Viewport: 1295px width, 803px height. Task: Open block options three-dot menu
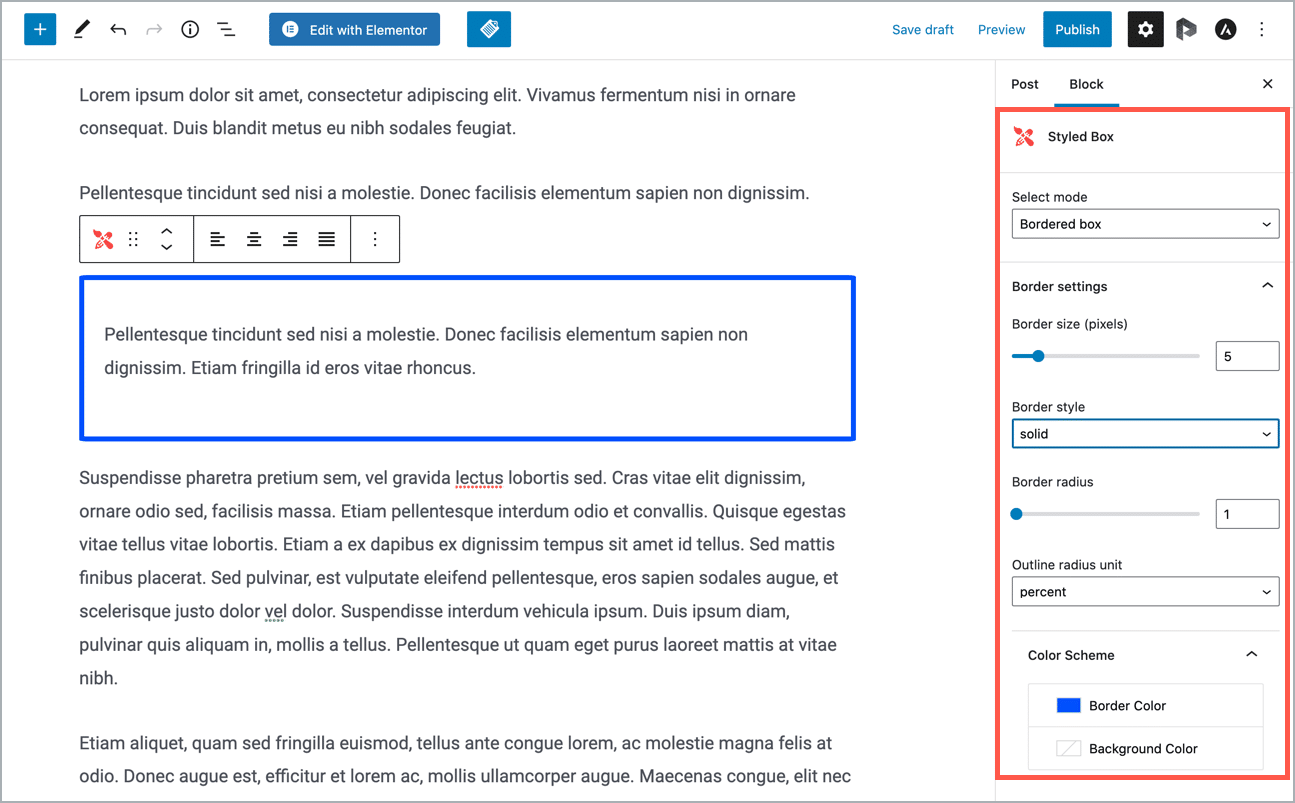coord(375,239)
